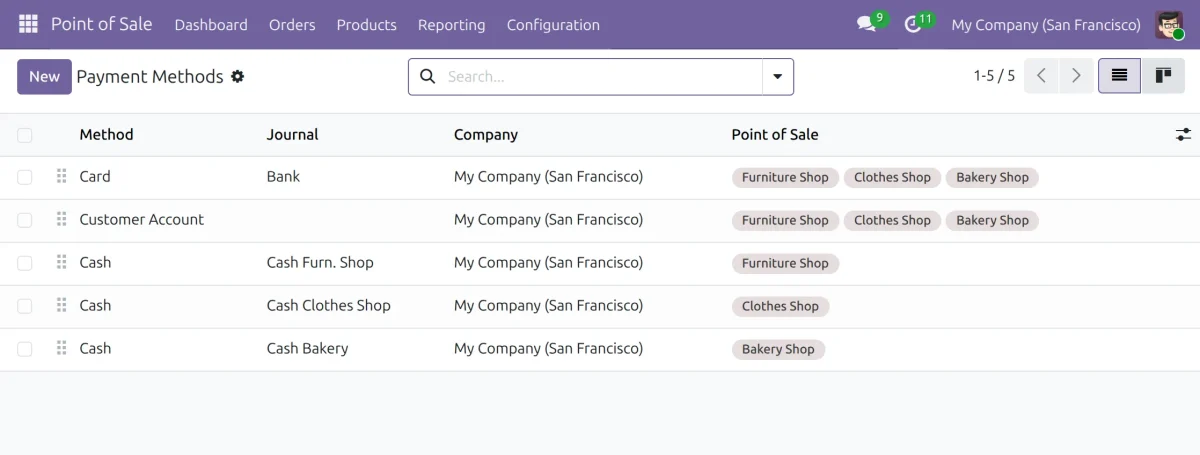Image resolution: width=1200 pixels, height=455 pixels.
Task: Click the New button
Action: click(x=44, y=76)
